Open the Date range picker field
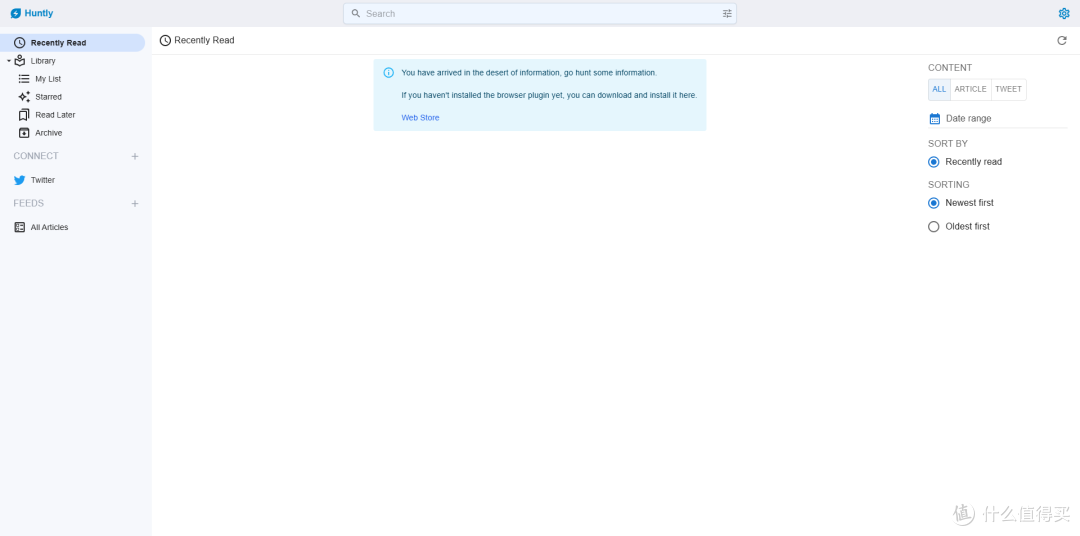The height and width of the screenshot is (536, 1080). [x=998, y=118]
